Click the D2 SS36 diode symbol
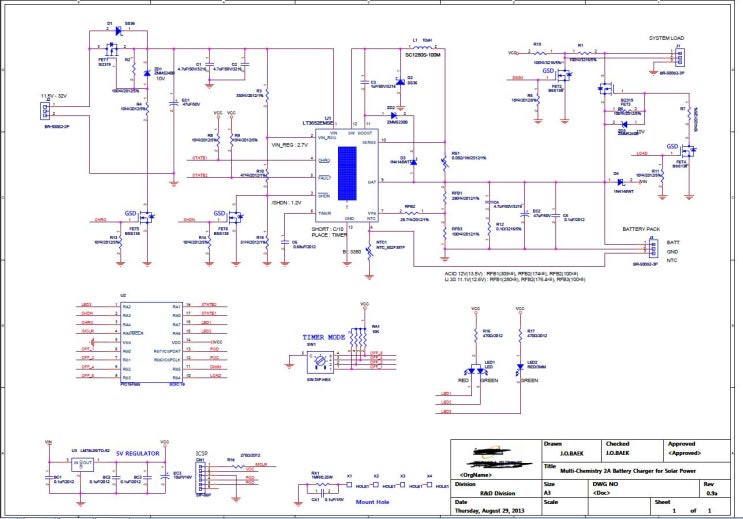Viewport: 743px width, 519px height. pyautogui.click(x=400, y=82)
